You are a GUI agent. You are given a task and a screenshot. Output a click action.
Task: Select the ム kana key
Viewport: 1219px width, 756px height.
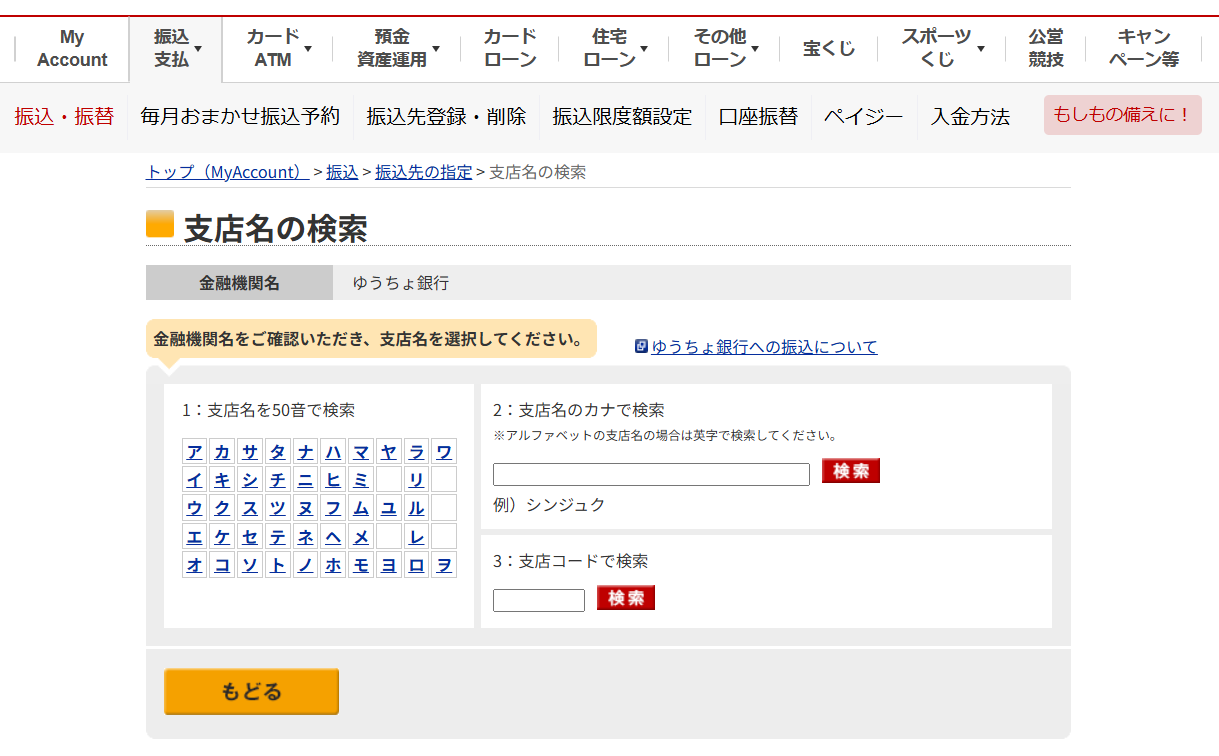pyautogui.click(x=361, y=508)
